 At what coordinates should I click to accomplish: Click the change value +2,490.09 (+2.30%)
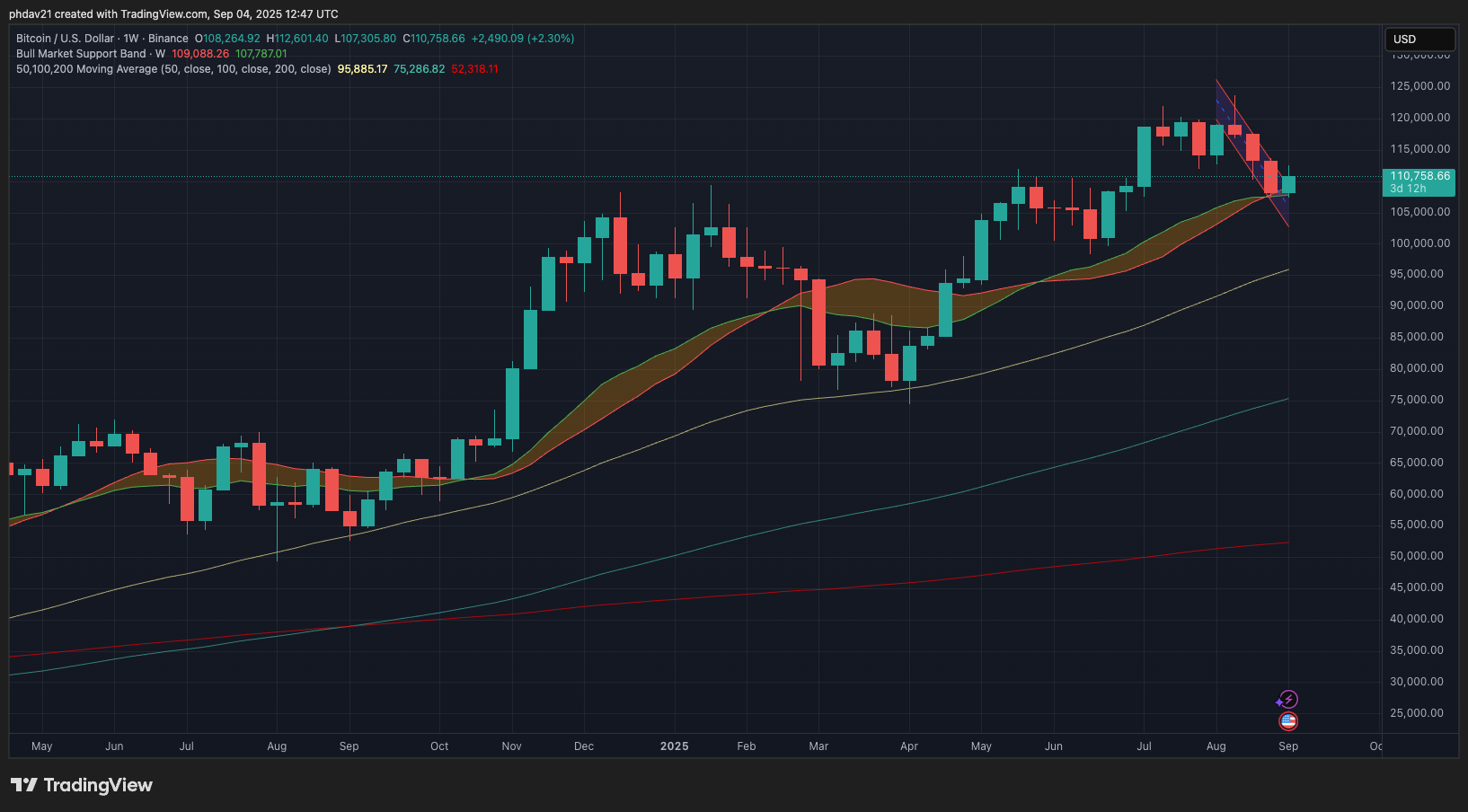pyautogui.click(x=523, y=39)
